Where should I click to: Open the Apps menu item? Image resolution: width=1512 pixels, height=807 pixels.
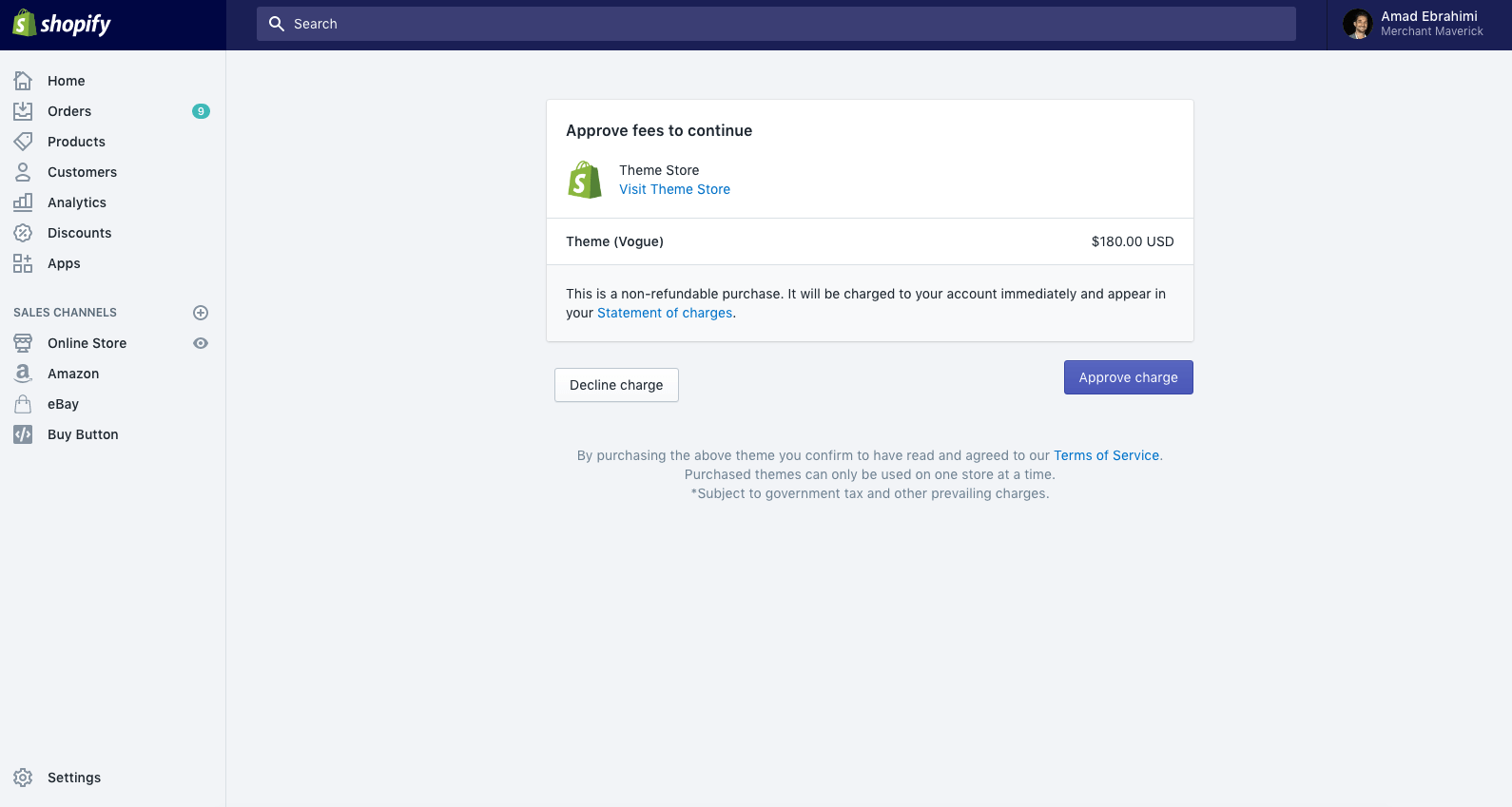[64, 263]
